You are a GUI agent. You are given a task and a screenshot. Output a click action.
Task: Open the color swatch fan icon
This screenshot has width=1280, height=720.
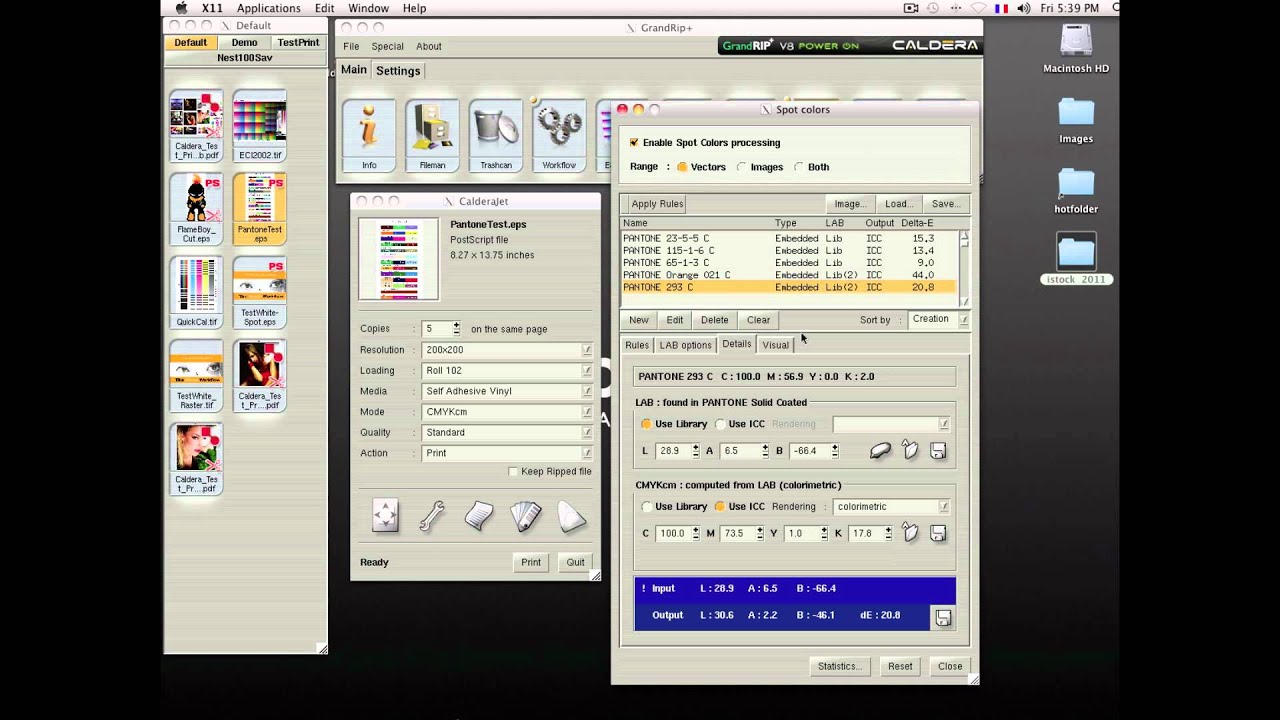(x=526, y=516)
